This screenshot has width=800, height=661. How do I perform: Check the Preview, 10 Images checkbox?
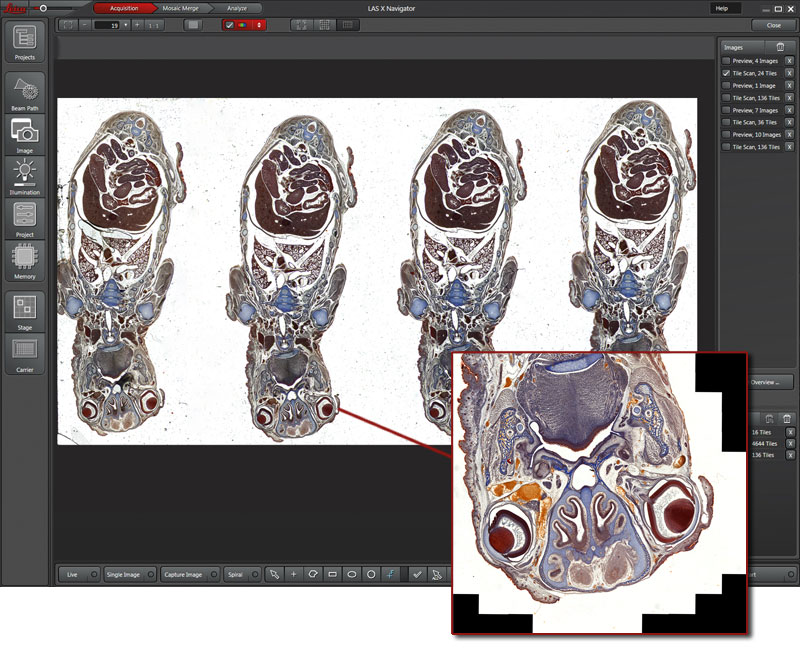(726, 134)
